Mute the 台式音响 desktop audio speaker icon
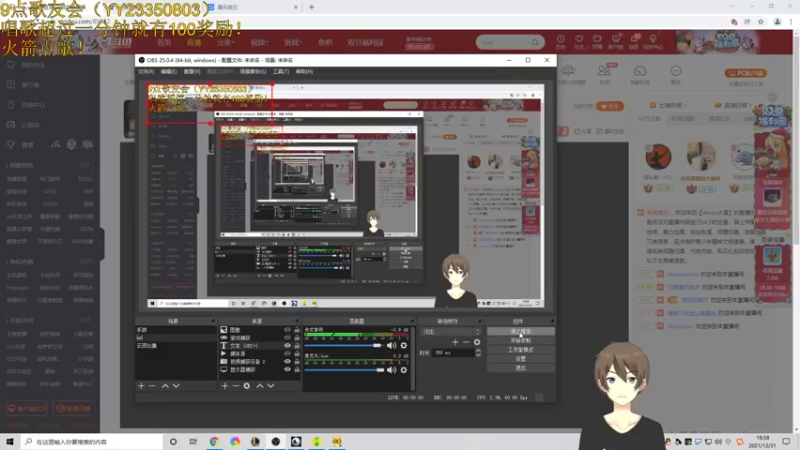 coord(391,345)
